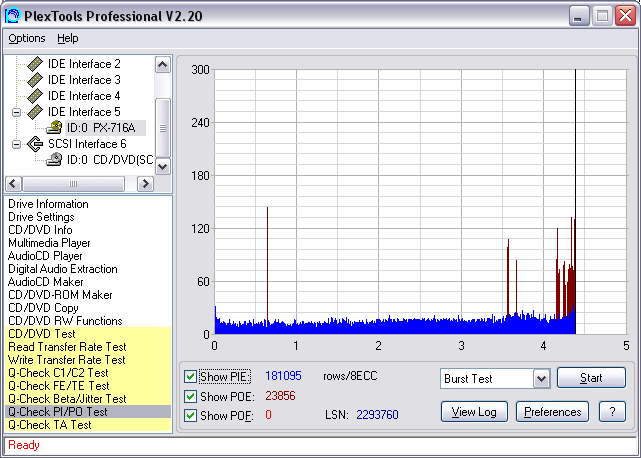Image resolution: width=641 pixels, height=458 pixels.
Task: Click the PlexTools title bar app icon
Action: (x=12, y=16)
